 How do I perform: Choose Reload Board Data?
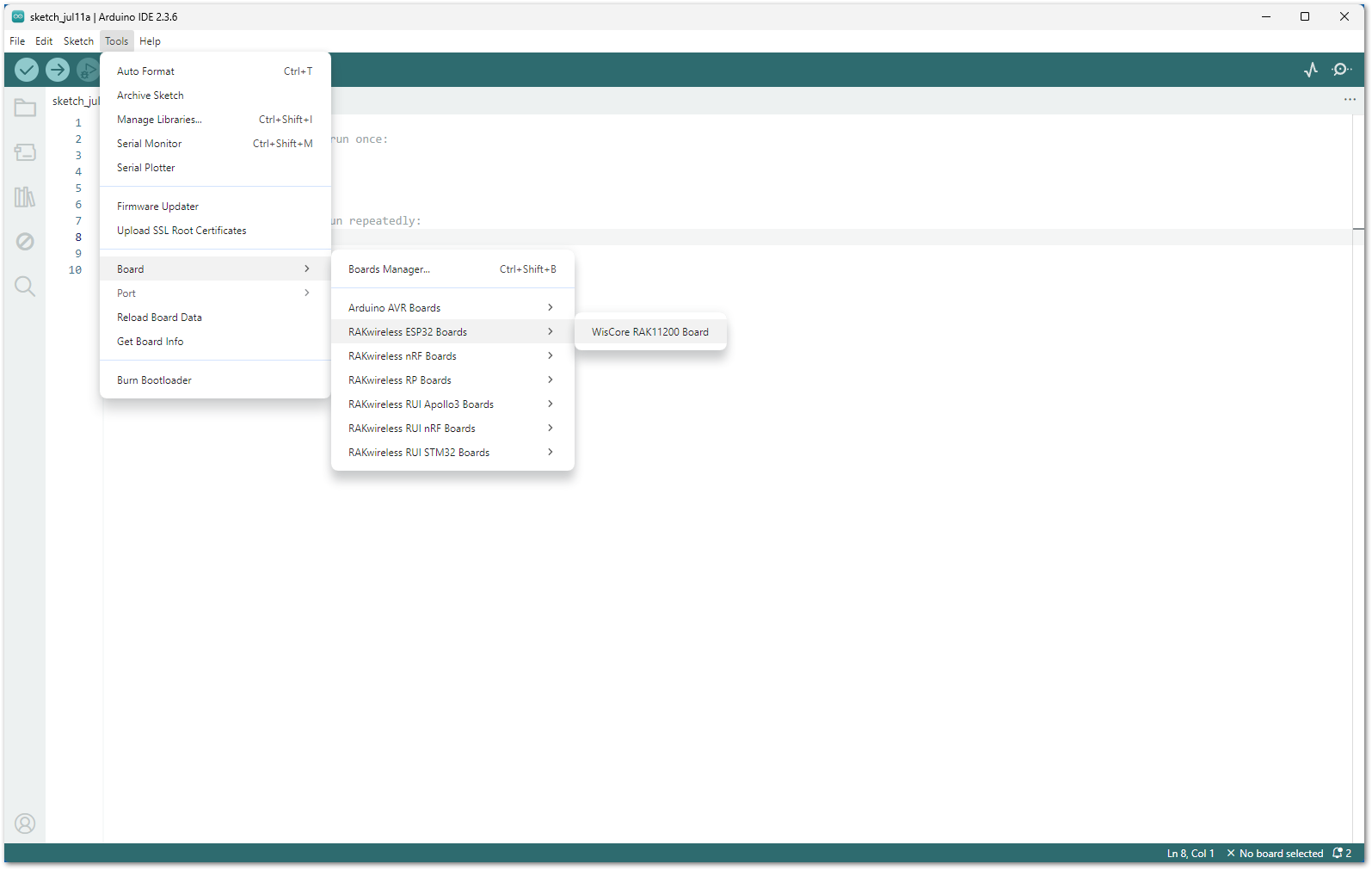coord(215,318)
